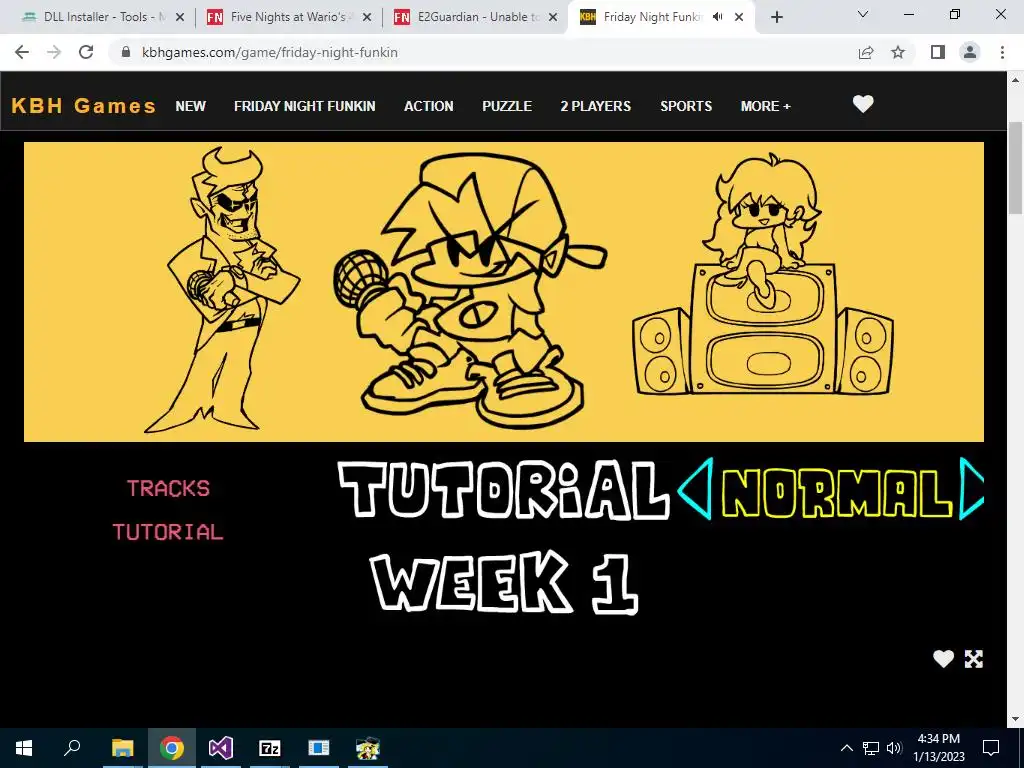Image resolution: width=1024 pixels, height=768 pixels.
Task: Go back with the browser back arrow
Action: (x=22, y=52)
